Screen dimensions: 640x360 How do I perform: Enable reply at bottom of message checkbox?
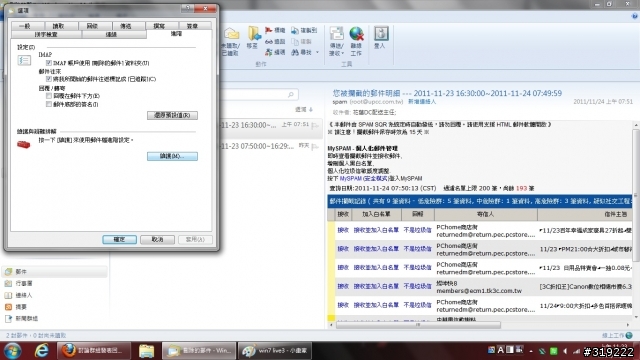click(49, 96)
